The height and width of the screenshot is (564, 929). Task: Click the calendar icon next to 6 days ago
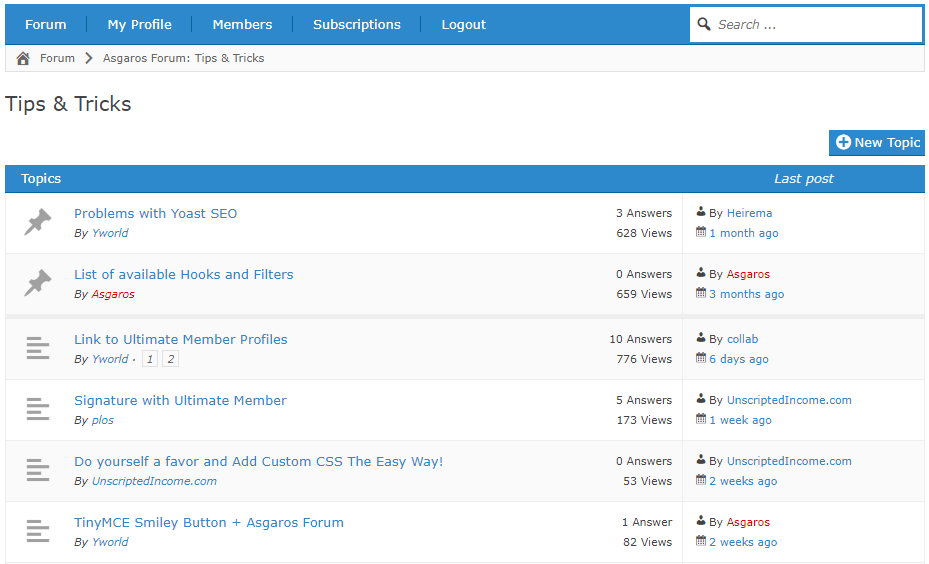click(x=701, y=358)
